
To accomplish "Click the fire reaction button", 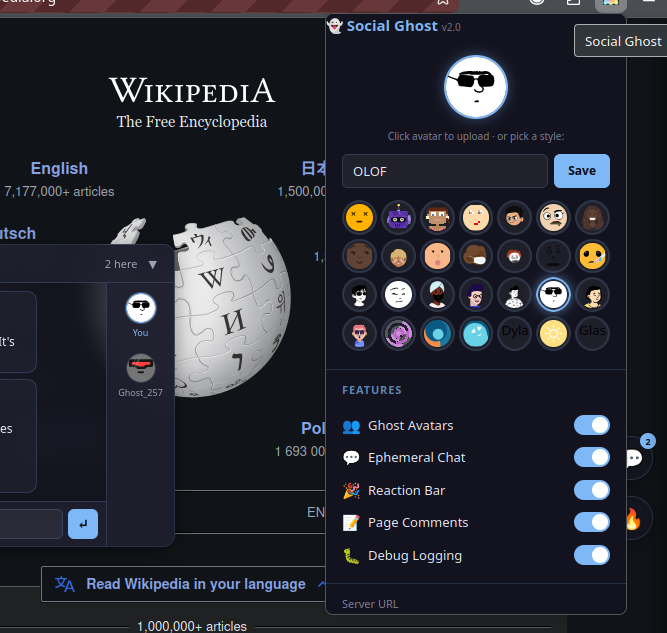I will 637,519.
